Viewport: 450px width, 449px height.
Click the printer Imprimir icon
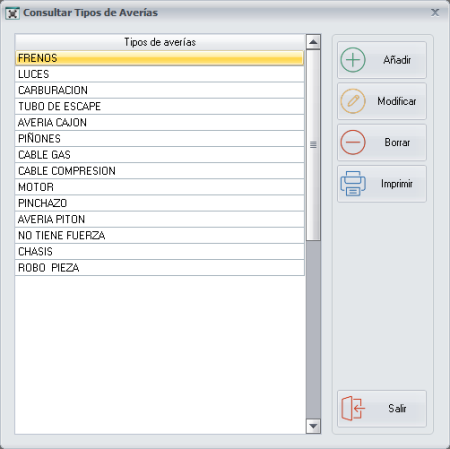tap(353, 183)
